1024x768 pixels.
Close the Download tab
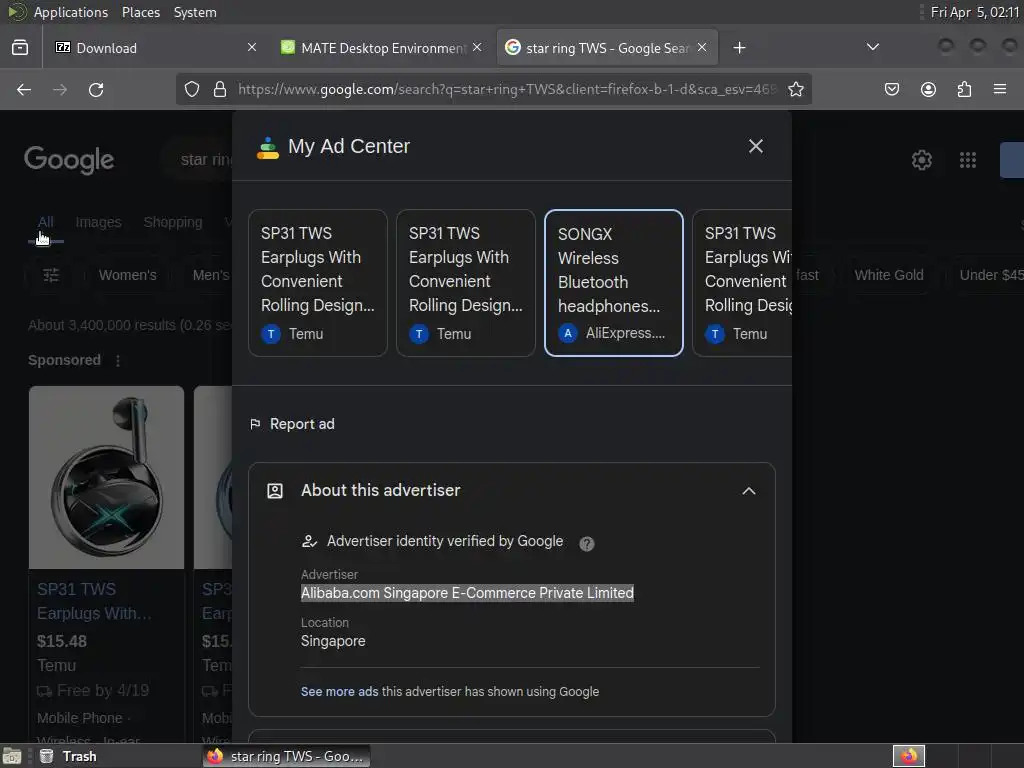(x=252, y=47)
